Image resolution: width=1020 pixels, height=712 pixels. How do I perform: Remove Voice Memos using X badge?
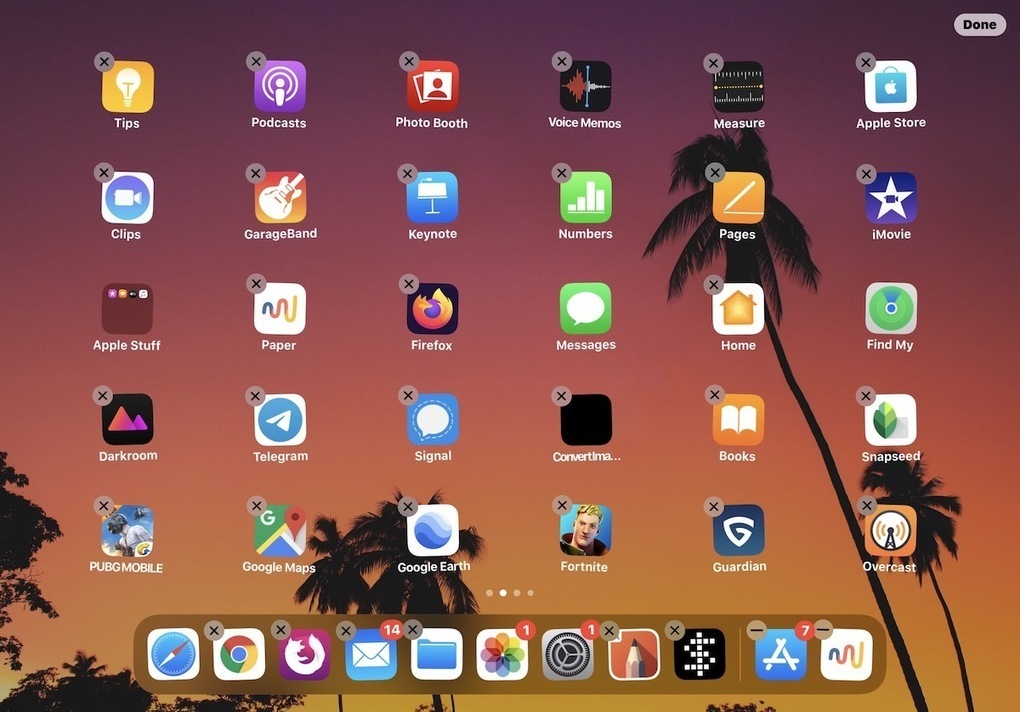click(561, 62)
